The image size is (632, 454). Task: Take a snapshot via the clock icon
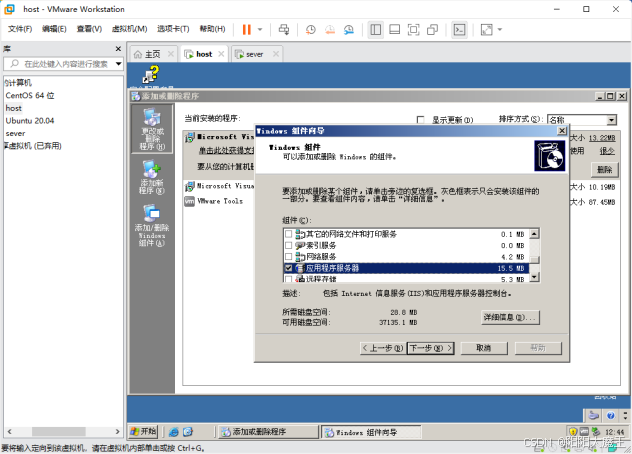click(310, 29)
